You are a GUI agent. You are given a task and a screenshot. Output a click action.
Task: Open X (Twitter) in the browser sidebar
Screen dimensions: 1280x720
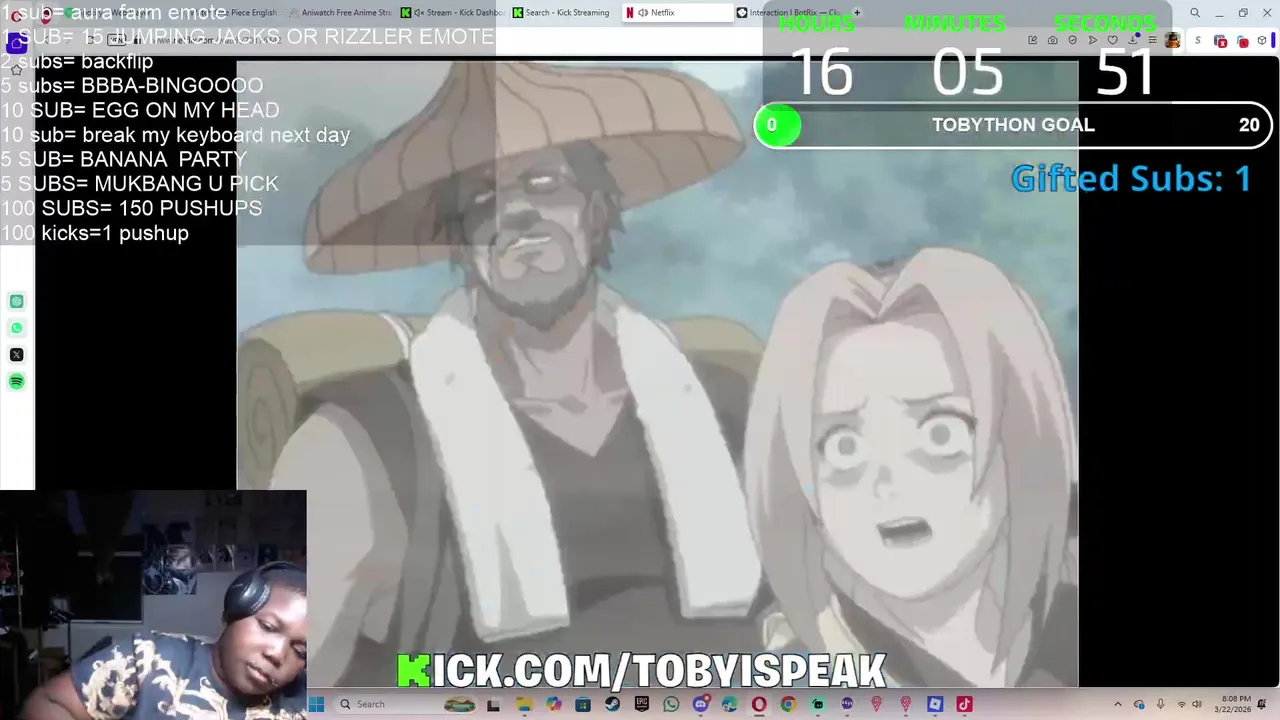(17, 355)
